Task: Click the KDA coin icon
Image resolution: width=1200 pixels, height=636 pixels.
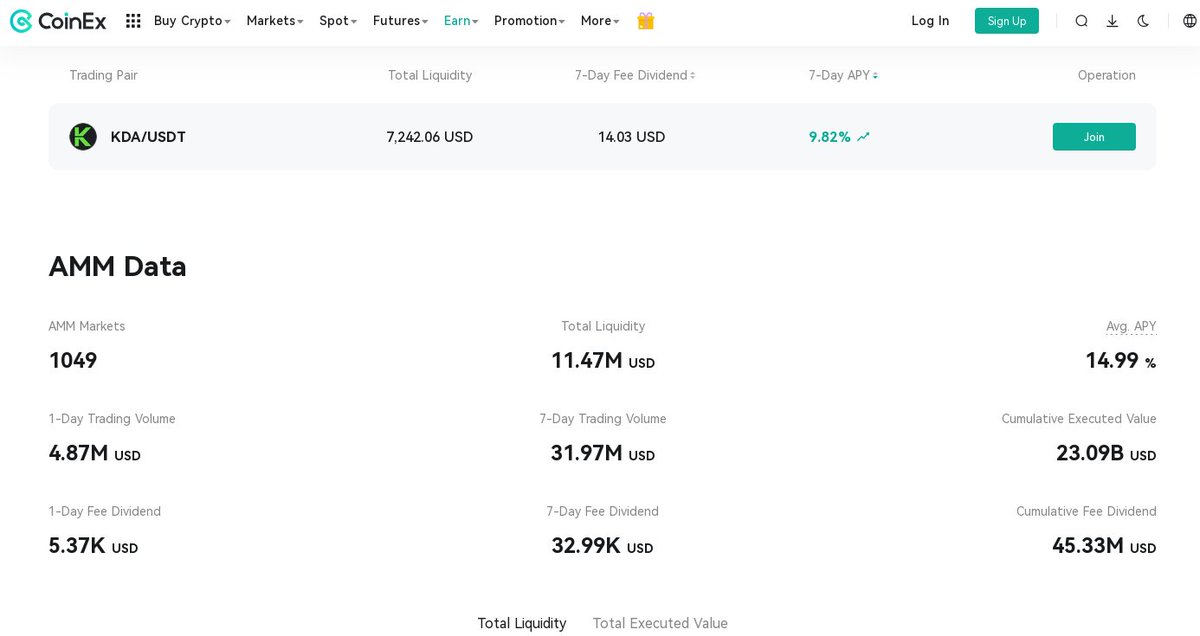Action: pos(83,137)
